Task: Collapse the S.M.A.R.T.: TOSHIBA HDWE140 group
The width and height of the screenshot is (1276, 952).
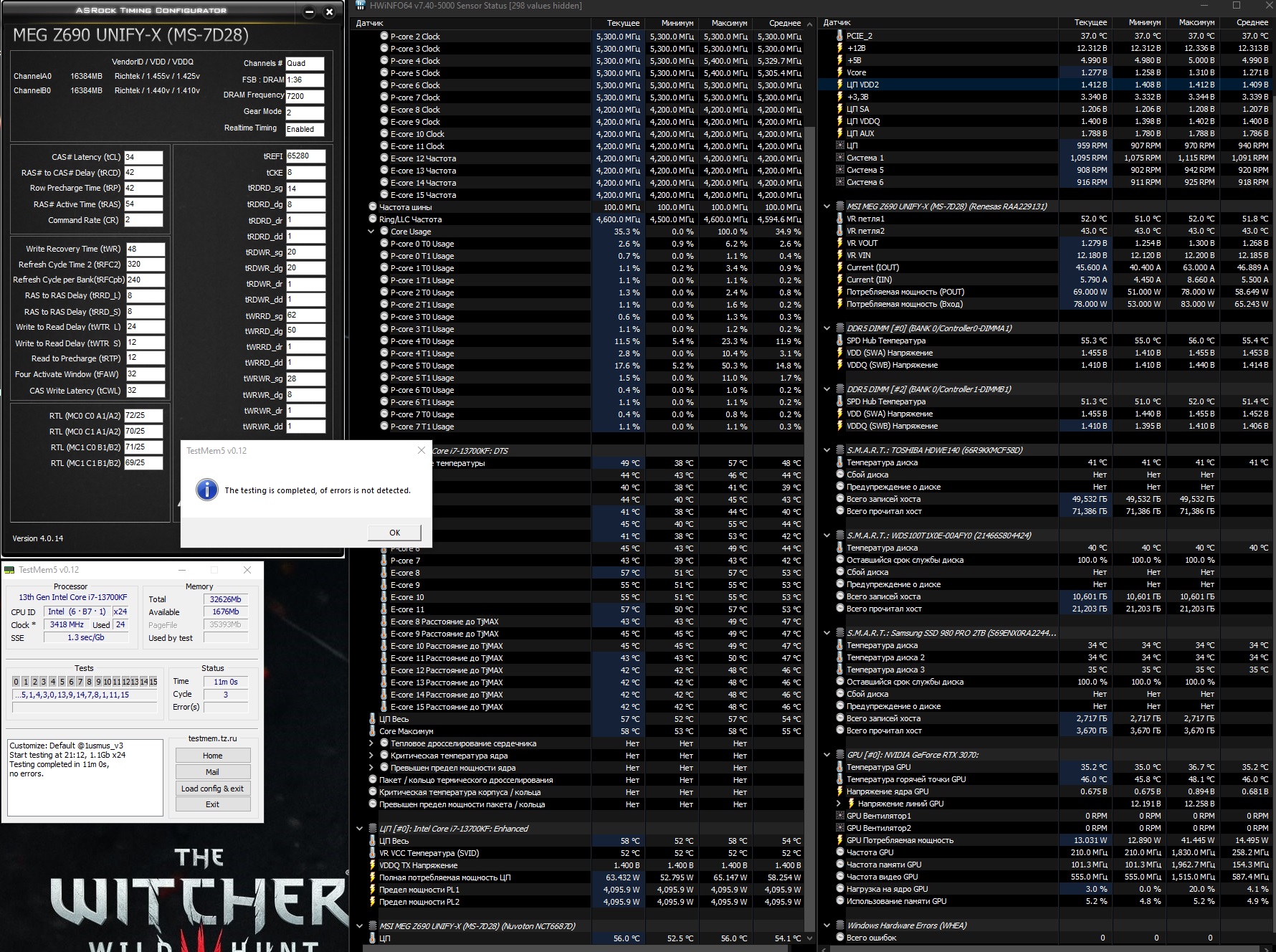Action: pos(827,450)
